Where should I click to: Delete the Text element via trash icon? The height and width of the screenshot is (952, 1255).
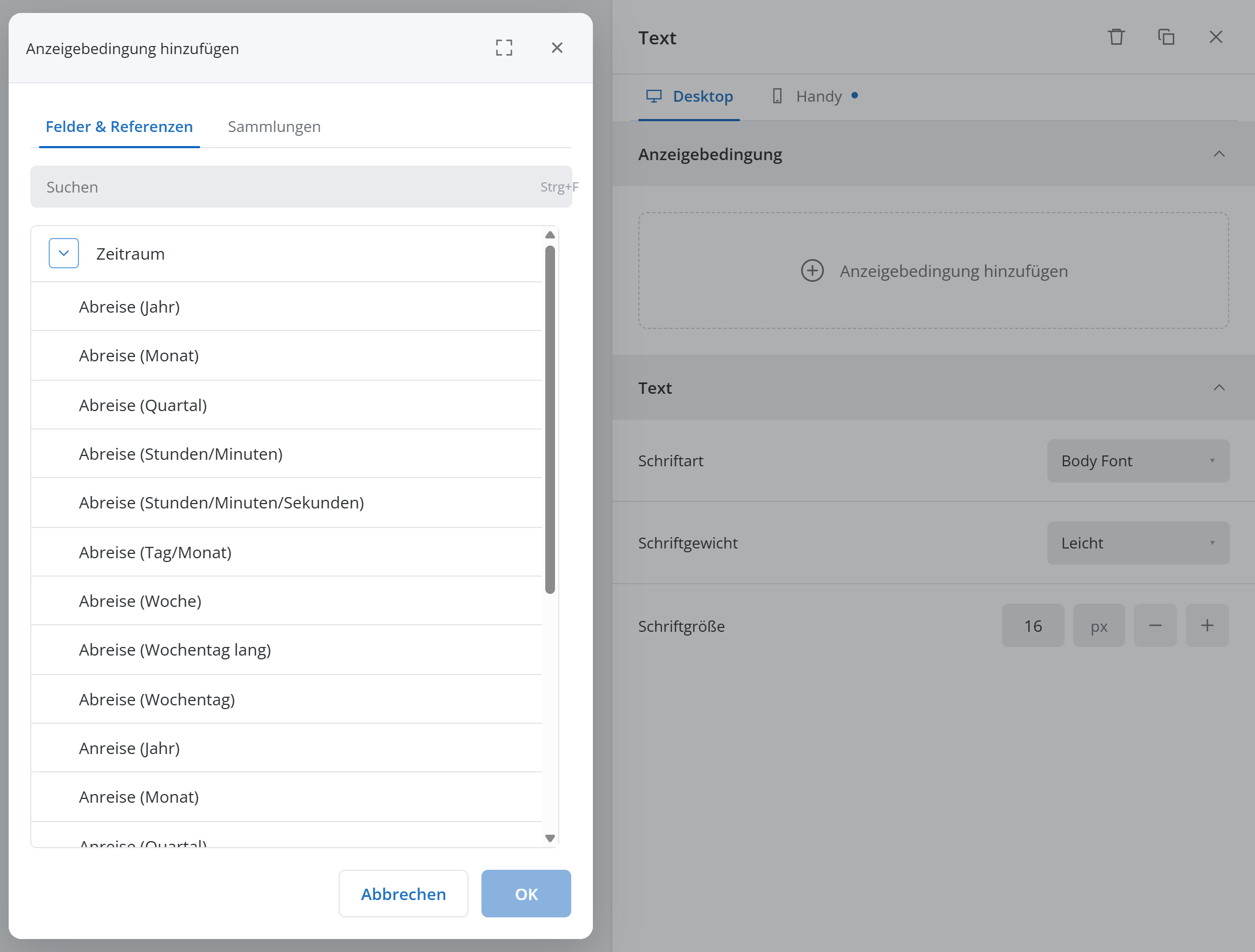coord(1116,37)
